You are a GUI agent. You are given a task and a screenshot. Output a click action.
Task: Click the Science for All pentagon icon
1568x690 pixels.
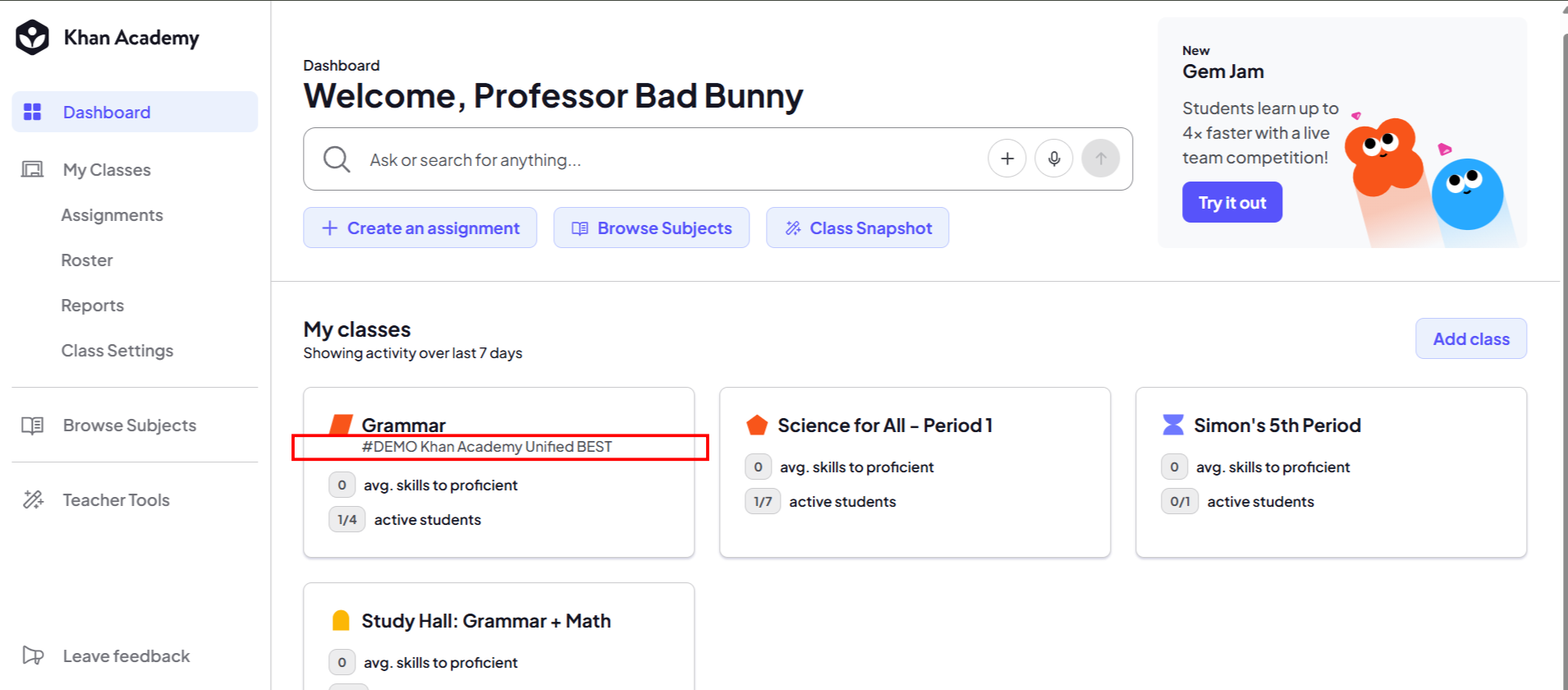click(757, 425)
